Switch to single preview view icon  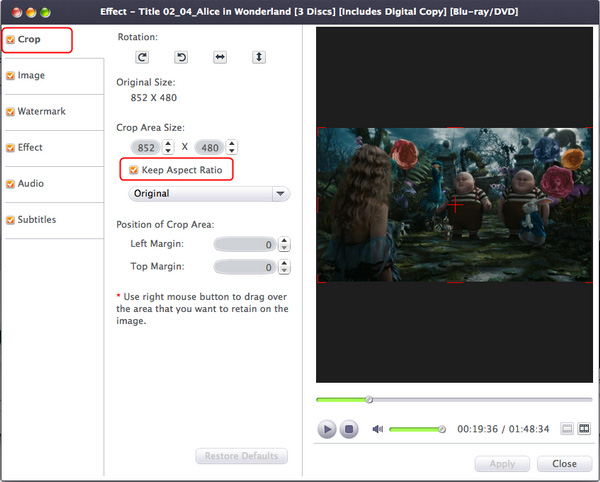tap(567, 429)
